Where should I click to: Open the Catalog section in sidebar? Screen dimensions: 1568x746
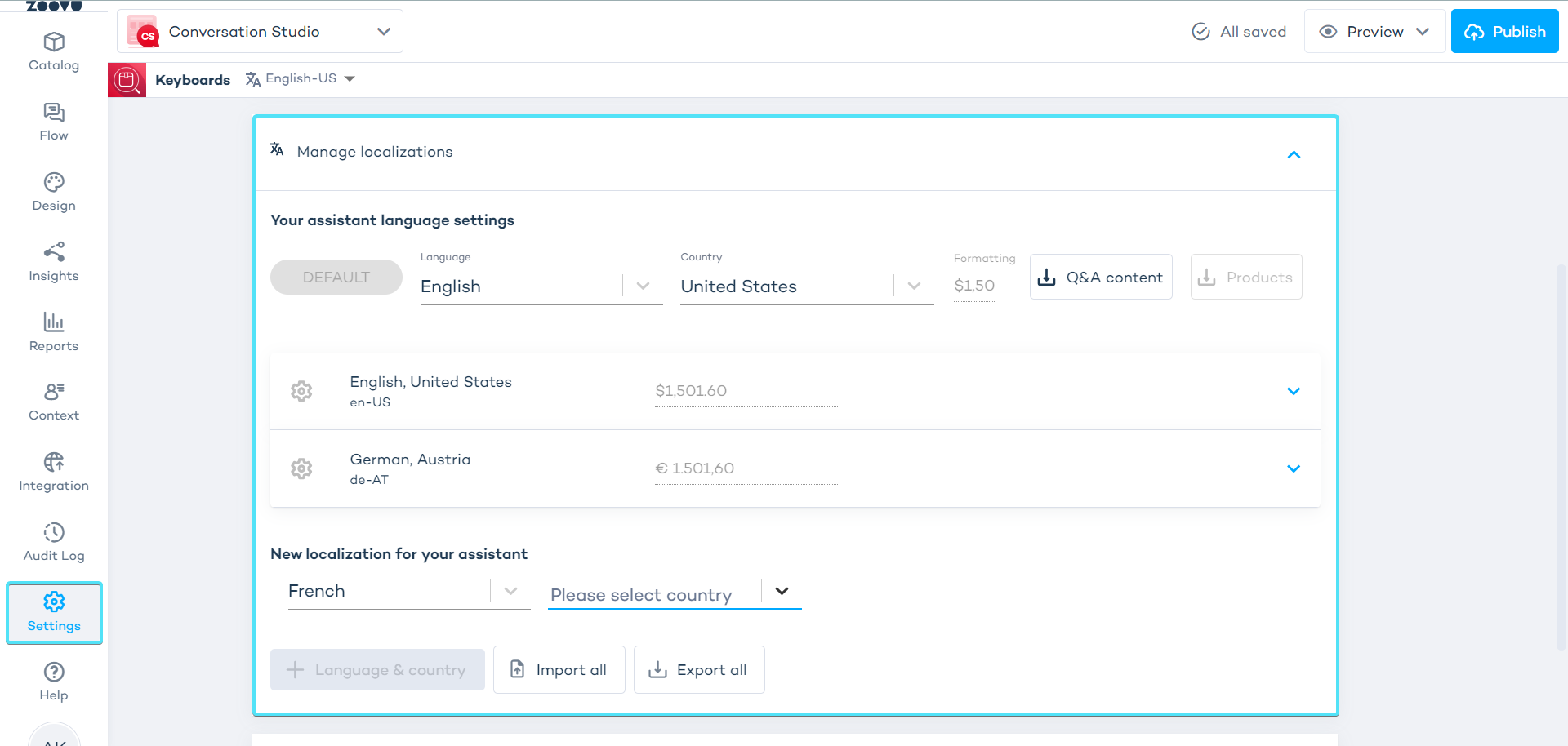tap(54, 51)
